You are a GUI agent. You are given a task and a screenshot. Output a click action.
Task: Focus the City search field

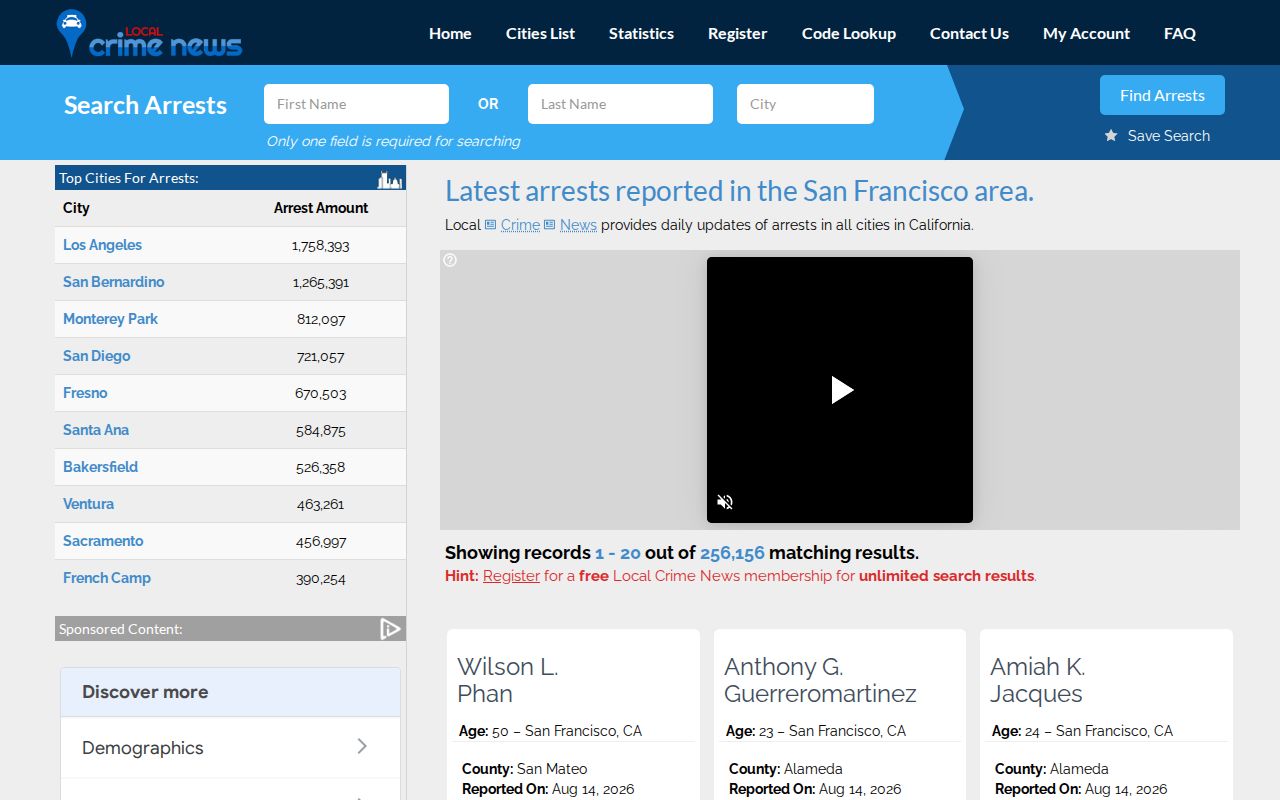coord(805,104)
